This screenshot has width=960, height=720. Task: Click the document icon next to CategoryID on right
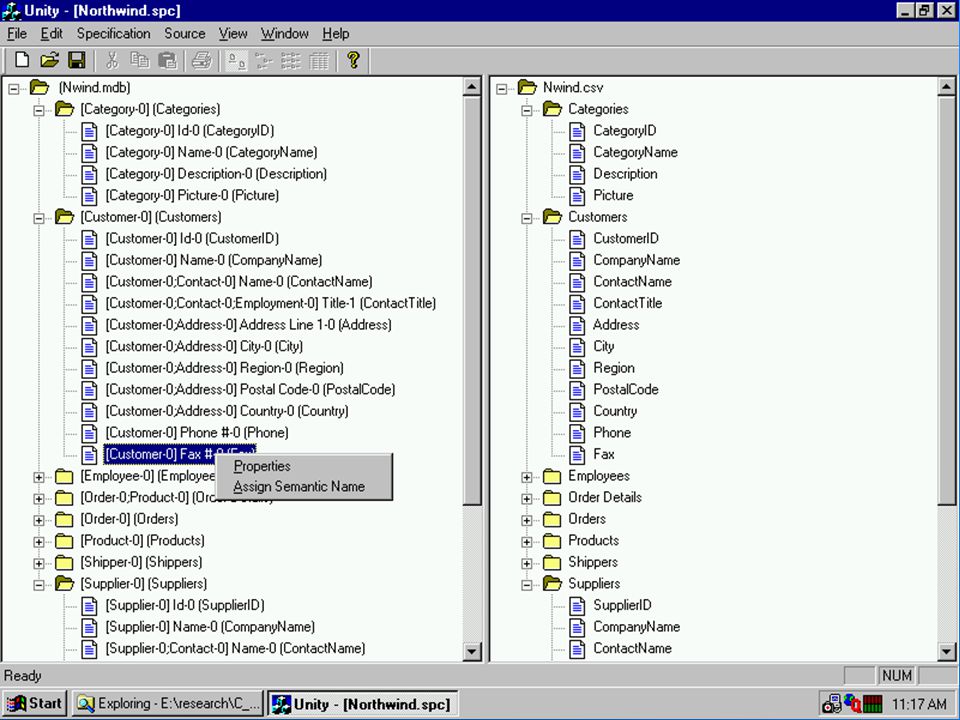click(577, 131)
